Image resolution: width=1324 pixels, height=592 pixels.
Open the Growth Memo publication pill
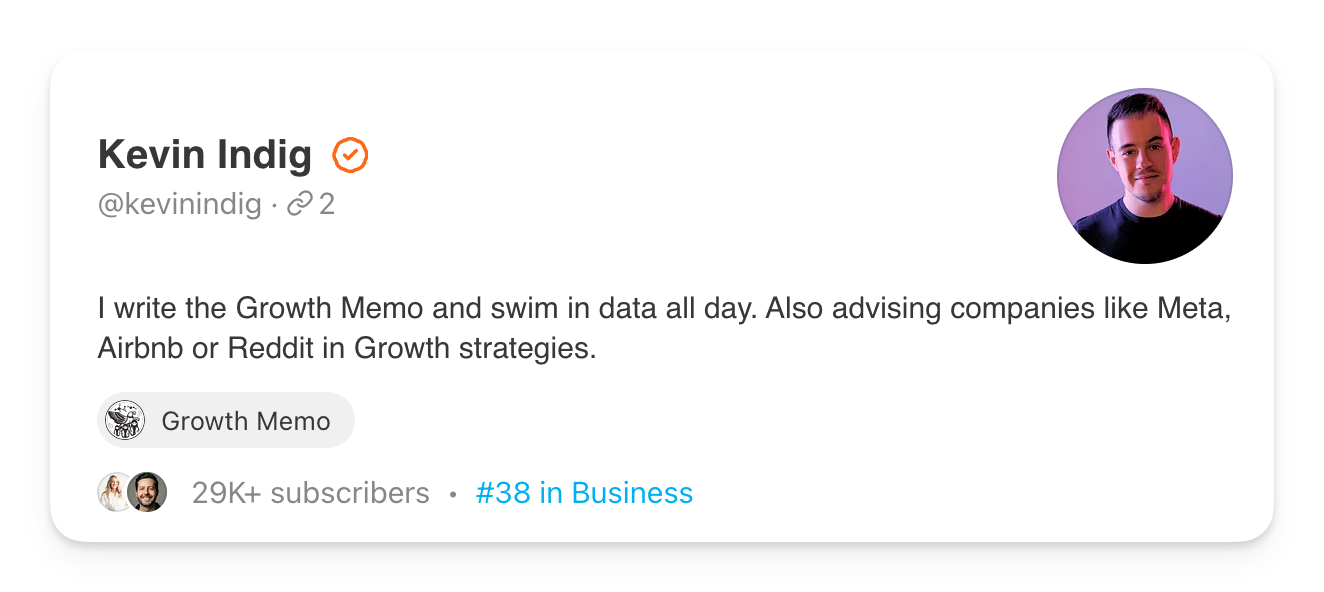coord(226,420)
